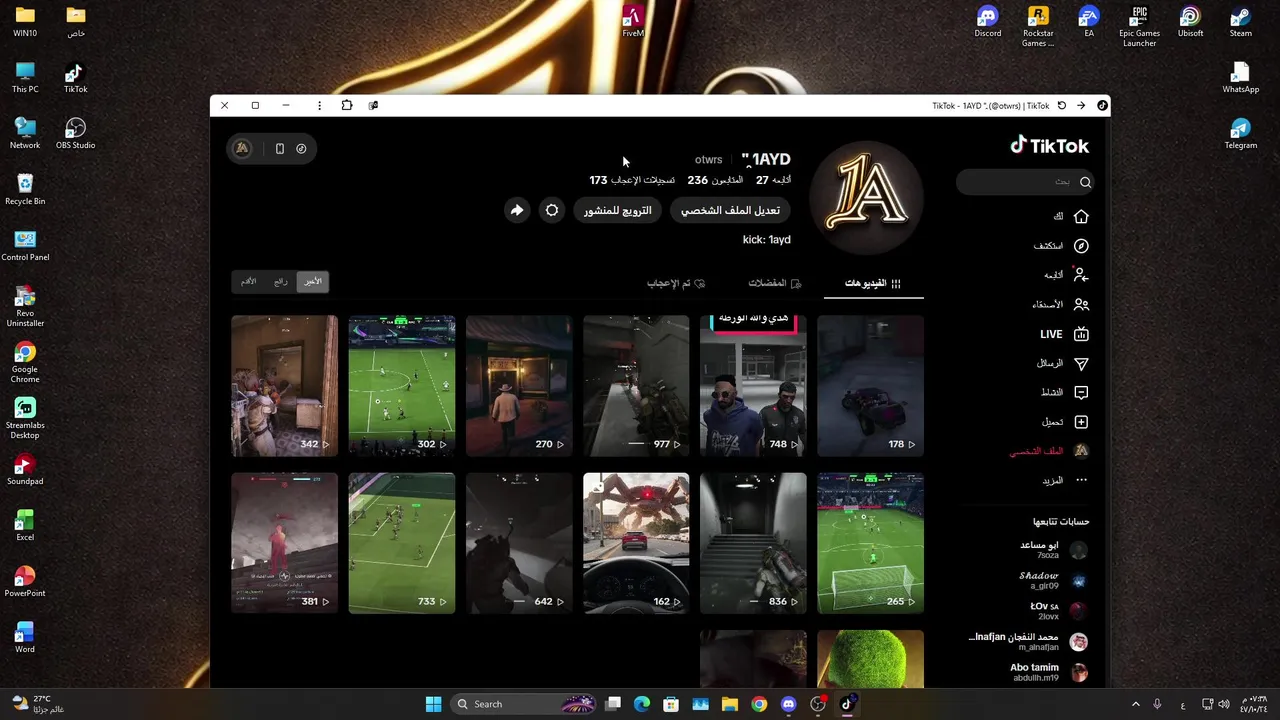Image resolution: width=1280 pixels, height=720 pixels.
Task: Click the search magnifier icon in TikTok
Action: [1085, 182]
